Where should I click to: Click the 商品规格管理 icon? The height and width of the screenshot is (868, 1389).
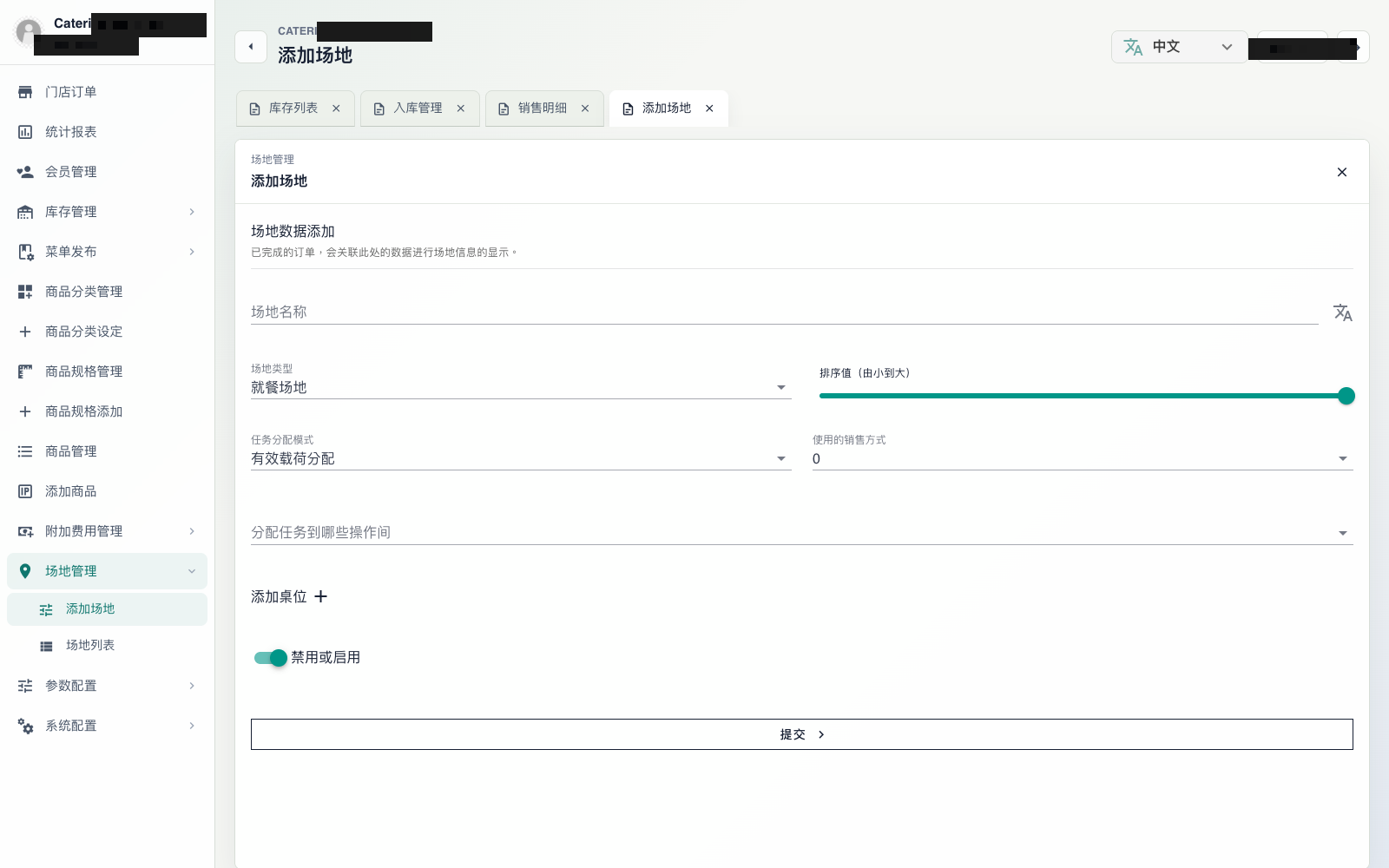coord(25,372)
